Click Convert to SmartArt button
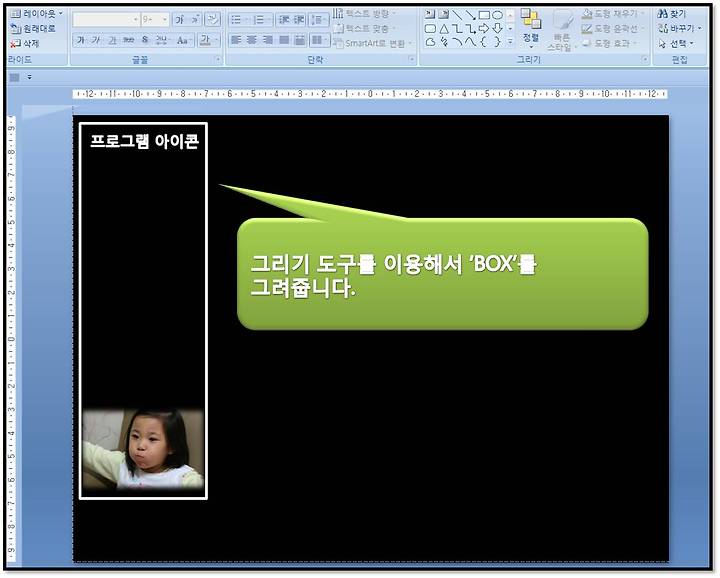 point(373,44)
